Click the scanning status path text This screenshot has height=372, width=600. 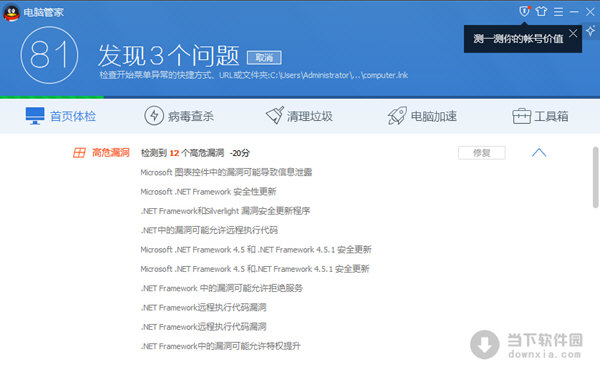pyautogui.click(x=254, y=75)
